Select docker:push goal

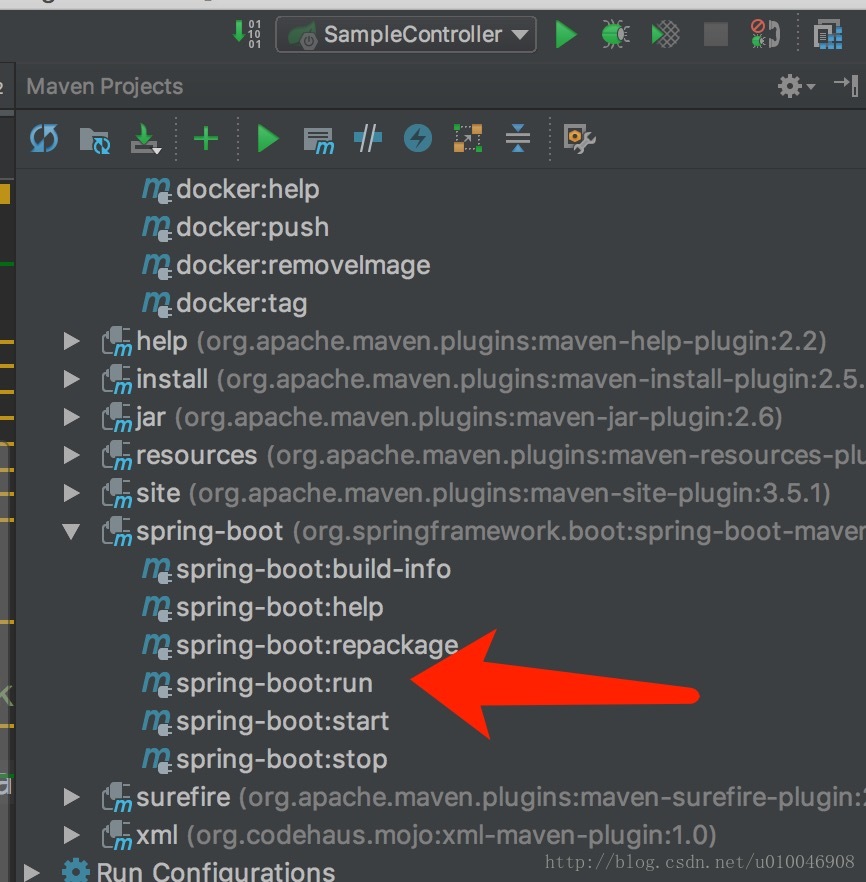coord(252,228)
